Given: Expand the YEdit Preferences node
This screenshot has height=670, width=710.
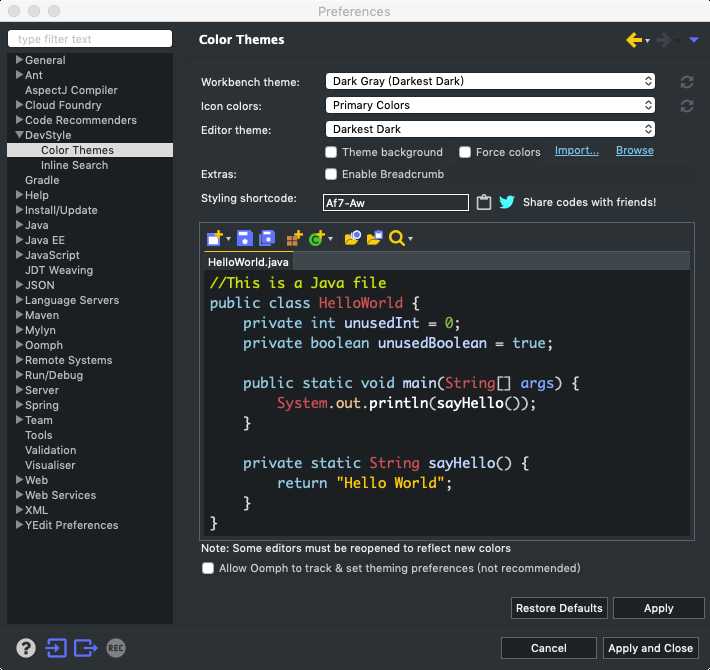Looking at the screenshot, I should point(19,524).
